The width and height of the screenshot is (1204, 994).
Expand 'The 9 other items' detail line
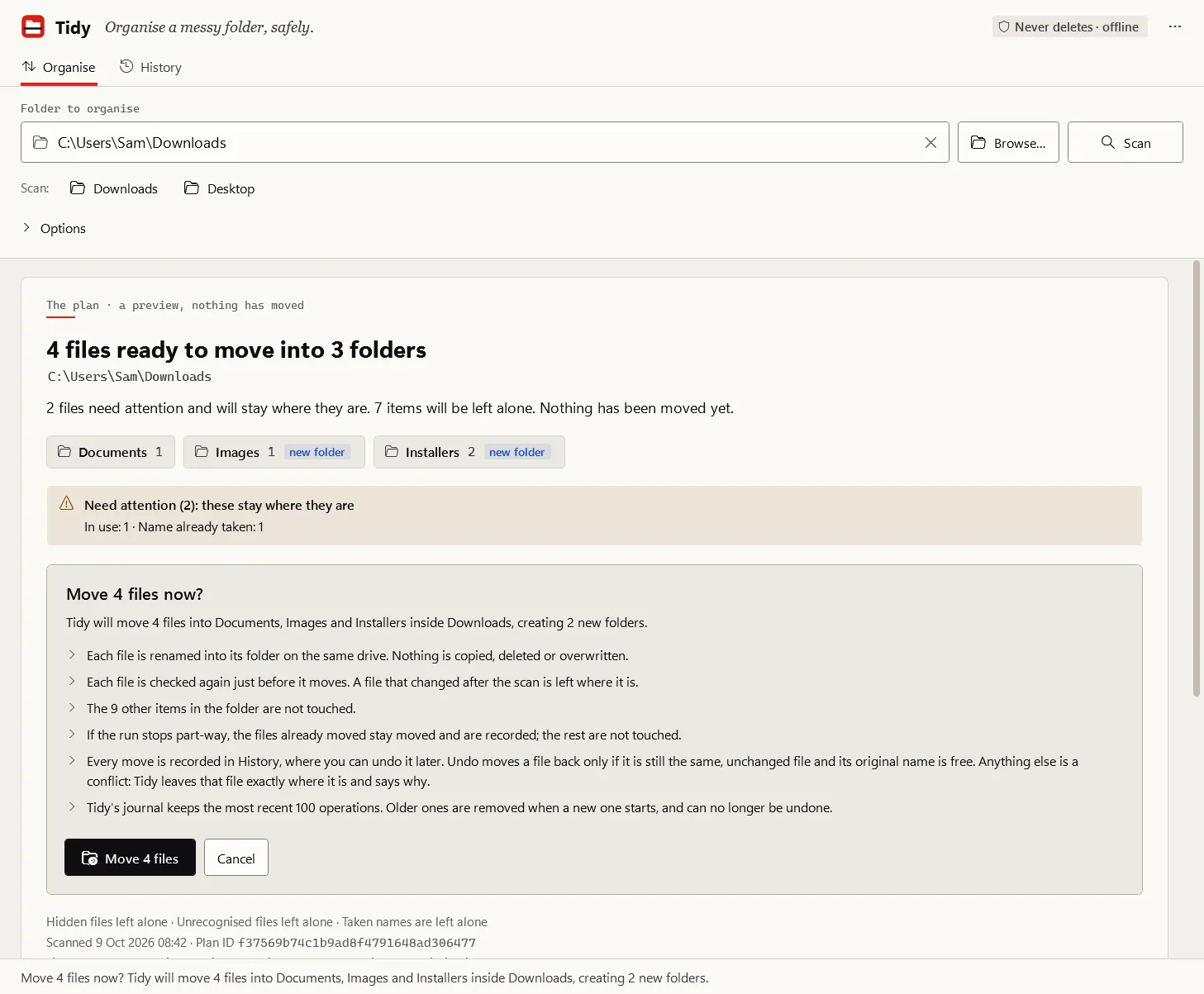221,709
